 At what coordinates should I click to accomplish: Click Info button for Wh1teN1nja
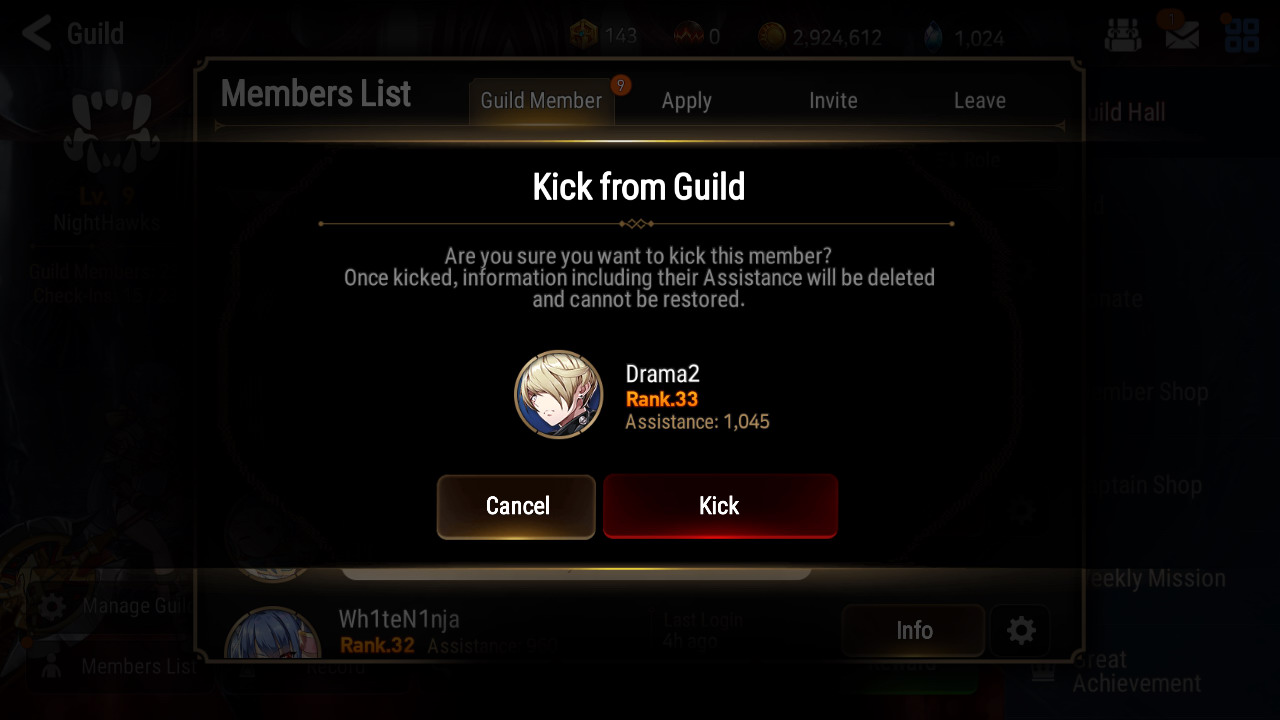coord(913,631)
